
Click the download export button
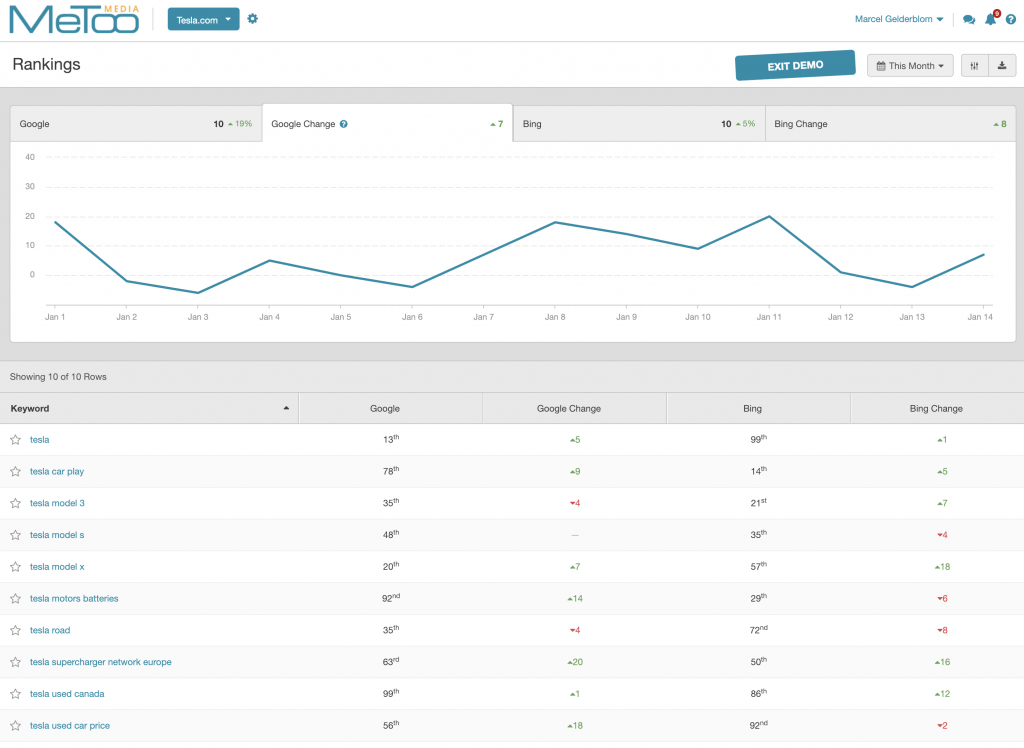tap(1002, 65)
